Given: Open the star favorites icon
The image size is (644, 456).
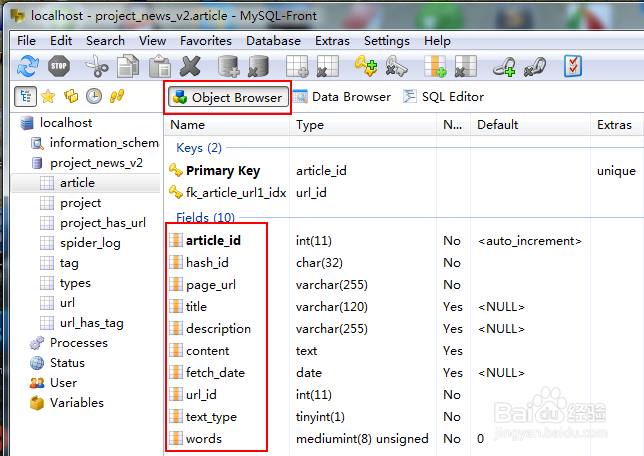Looking at the screenshot, I should coord(48,96).
